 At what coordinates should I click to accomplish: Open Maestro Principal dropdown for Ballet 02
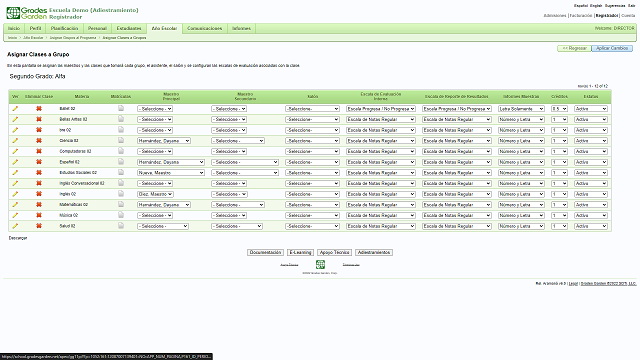(155, 109)
